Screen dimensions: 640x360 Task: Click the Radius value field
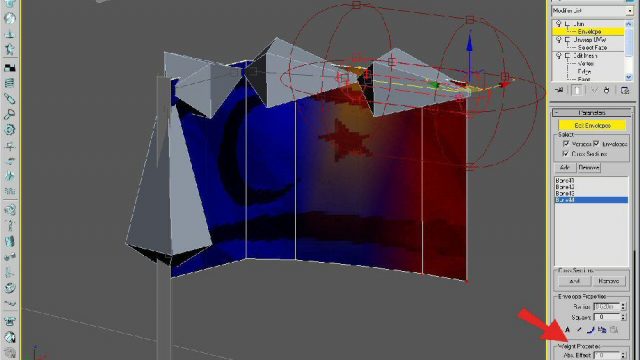607,307
